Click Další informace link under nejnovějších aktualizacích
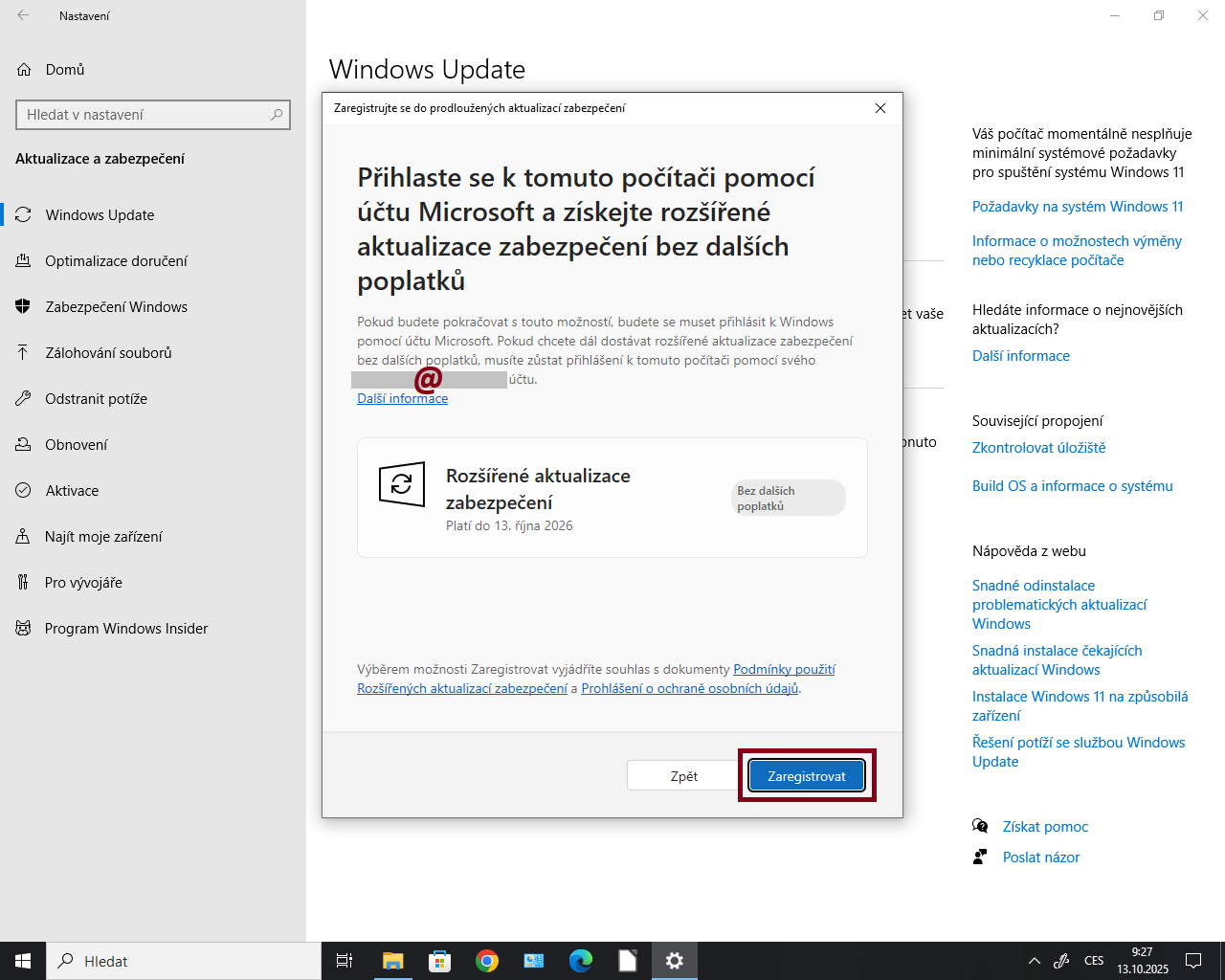 tap(1021, 356)
